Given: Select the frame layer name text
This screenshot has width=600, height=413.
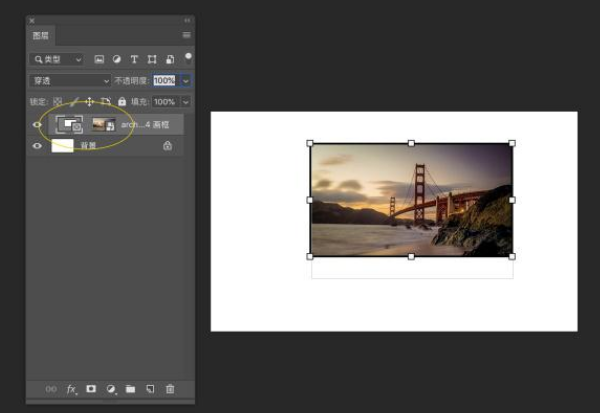Looking at the screenshot, I should pos(145,125).
